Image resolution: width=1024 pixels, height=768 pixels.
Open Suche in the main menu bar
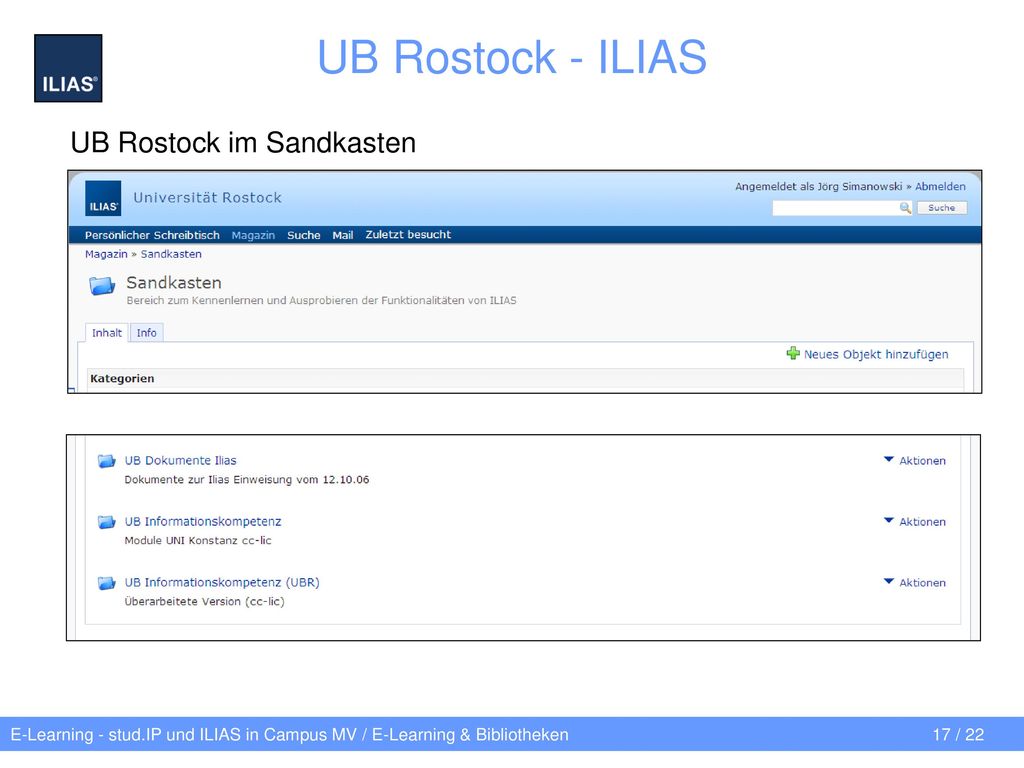pyautogui.click(x=304, y=235)
